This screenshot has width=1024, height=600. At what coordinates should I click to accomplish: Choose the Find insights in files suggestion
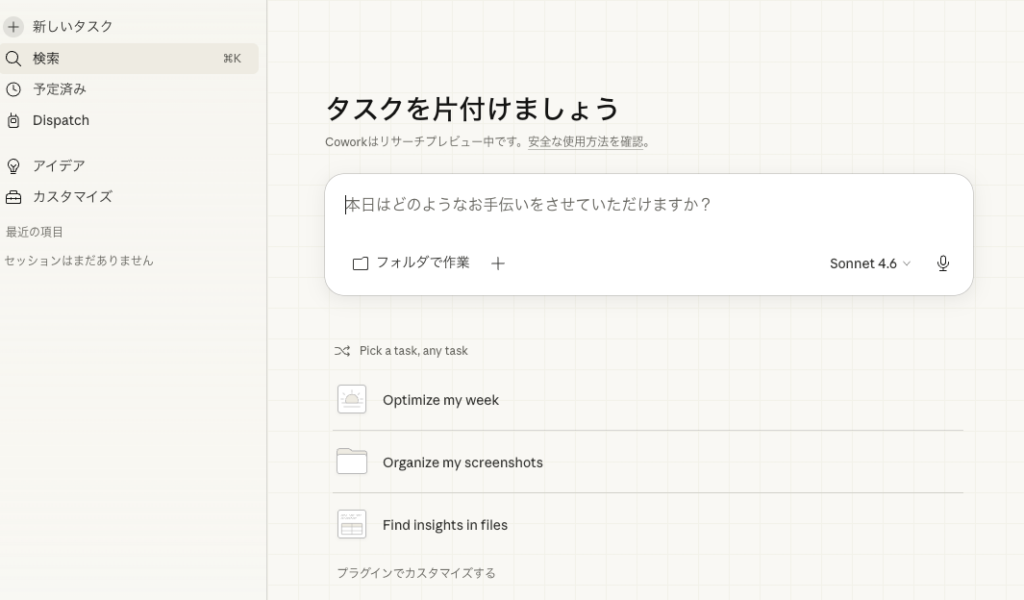point(445,525)
